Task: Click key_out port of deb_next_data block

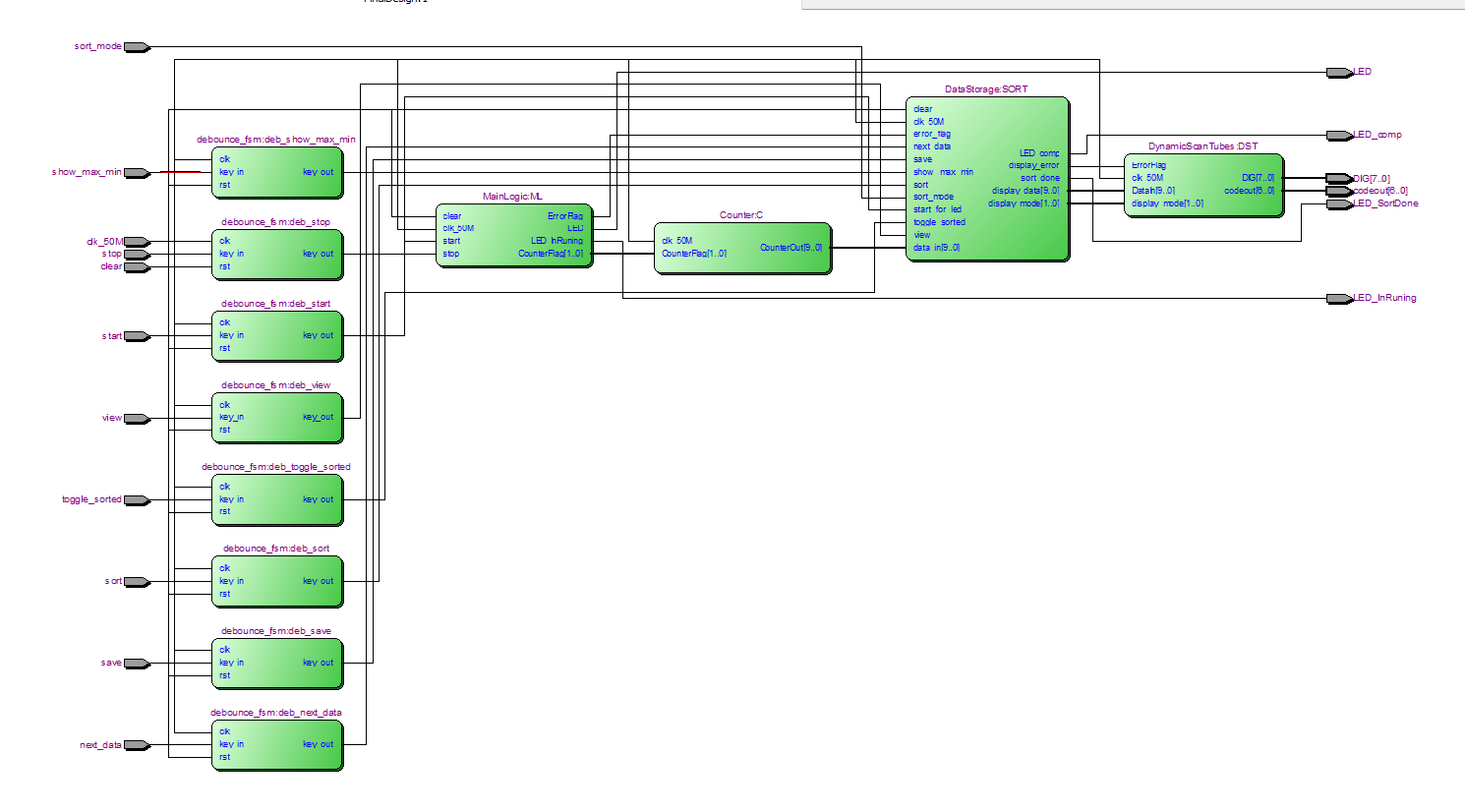Action: pyautogui.click(x=318, y=744)
